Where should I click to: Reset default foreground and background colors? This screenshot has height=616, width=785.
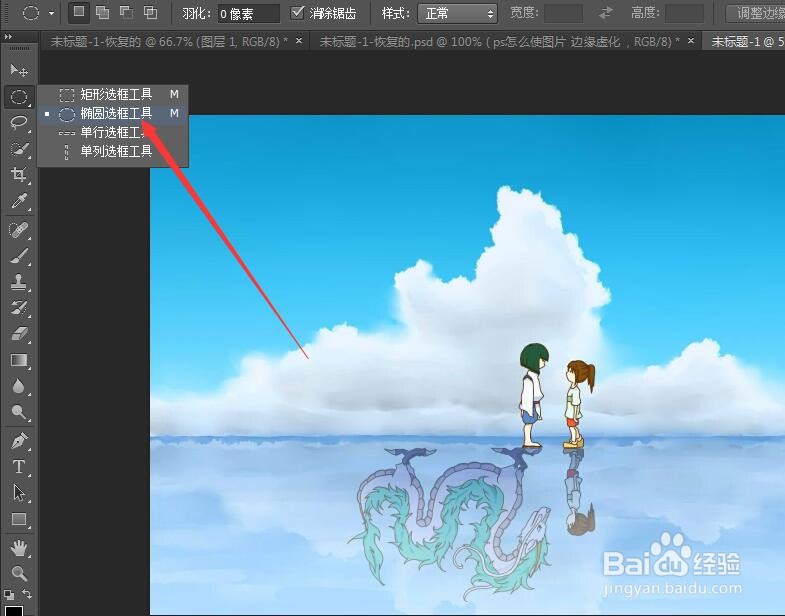(9, 595)
